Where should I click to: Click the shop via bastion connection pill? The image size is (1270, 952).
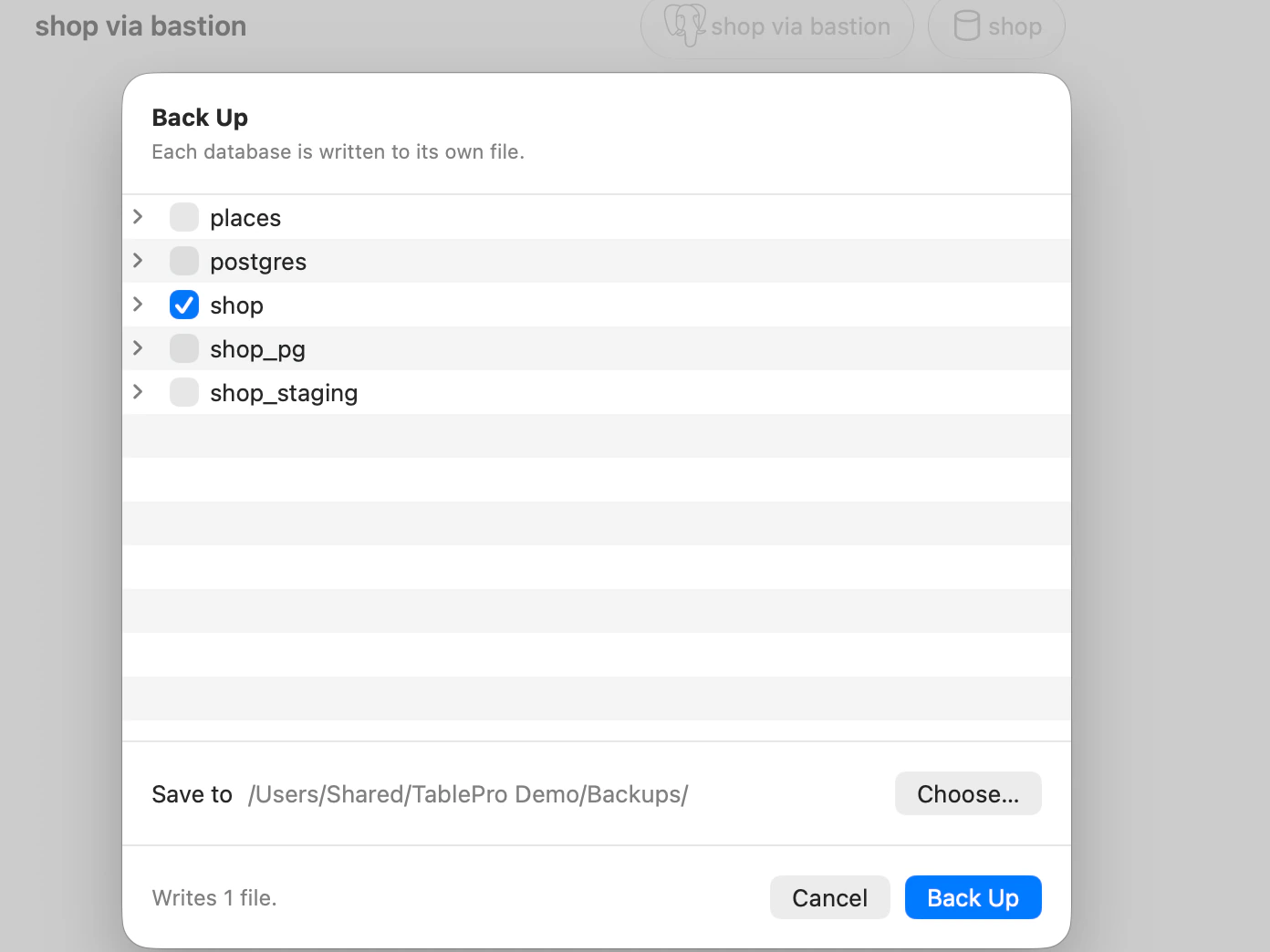[x=777, y=26]
